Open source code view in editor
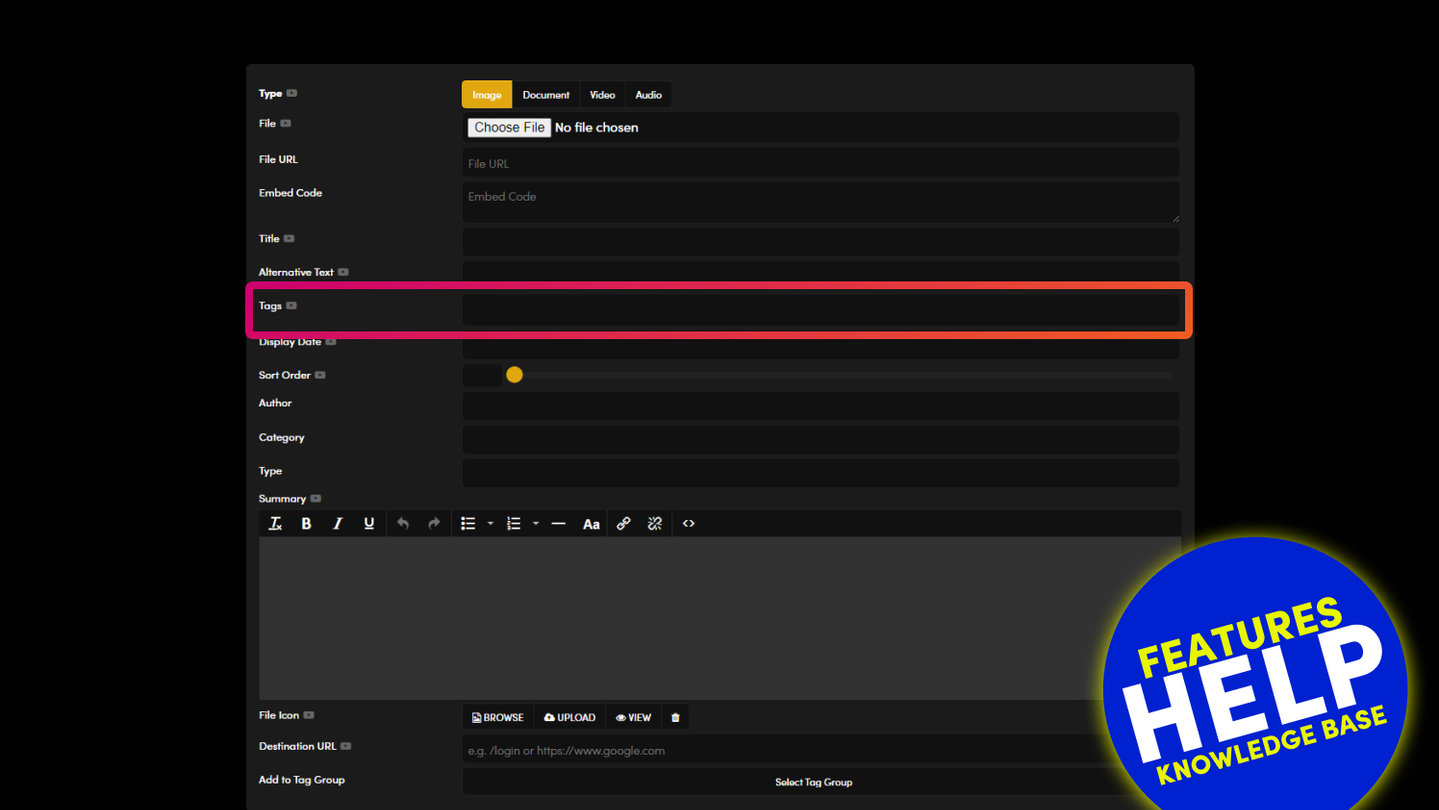 coord(688,524)
